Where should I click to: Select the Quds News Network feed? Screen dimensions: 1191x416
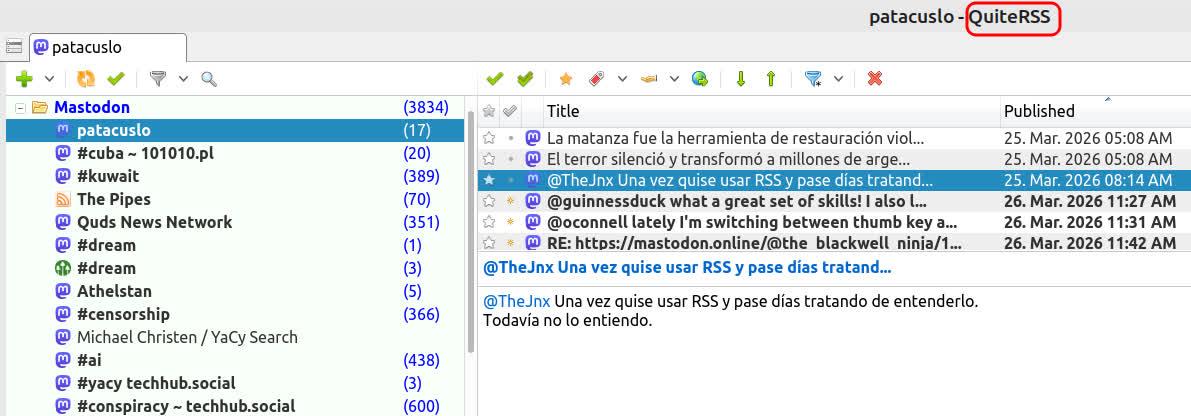coord(154,222)
